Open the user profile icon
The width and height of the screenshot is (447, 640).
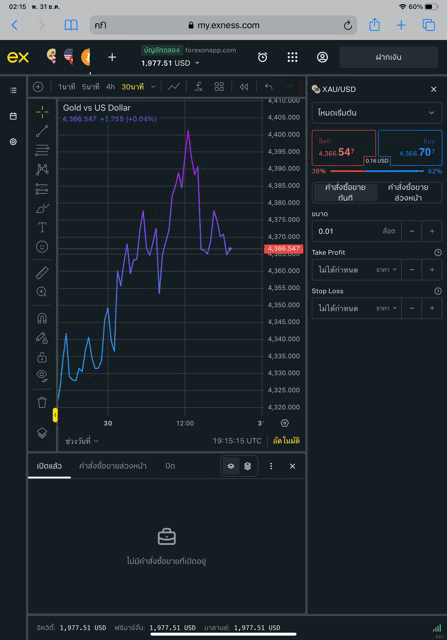coord(322,57)
